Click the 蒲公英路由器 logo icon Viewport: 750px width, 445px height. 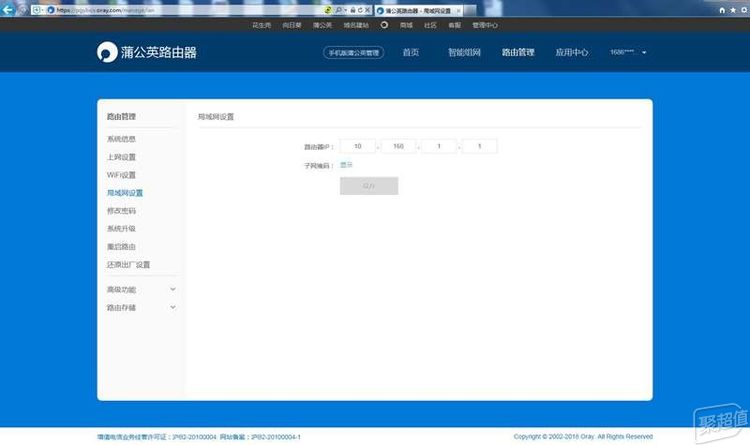coord(106,52)
